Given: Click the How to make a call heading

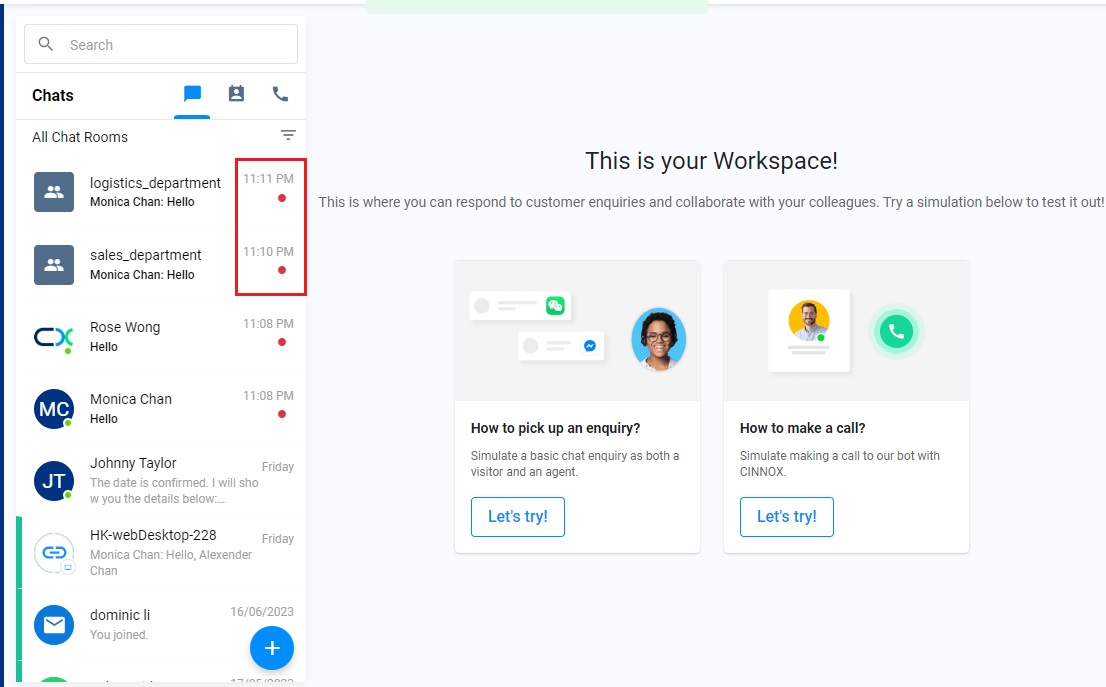Looking at the screenshot, I should pyautogui.click(x=802, y=428).
